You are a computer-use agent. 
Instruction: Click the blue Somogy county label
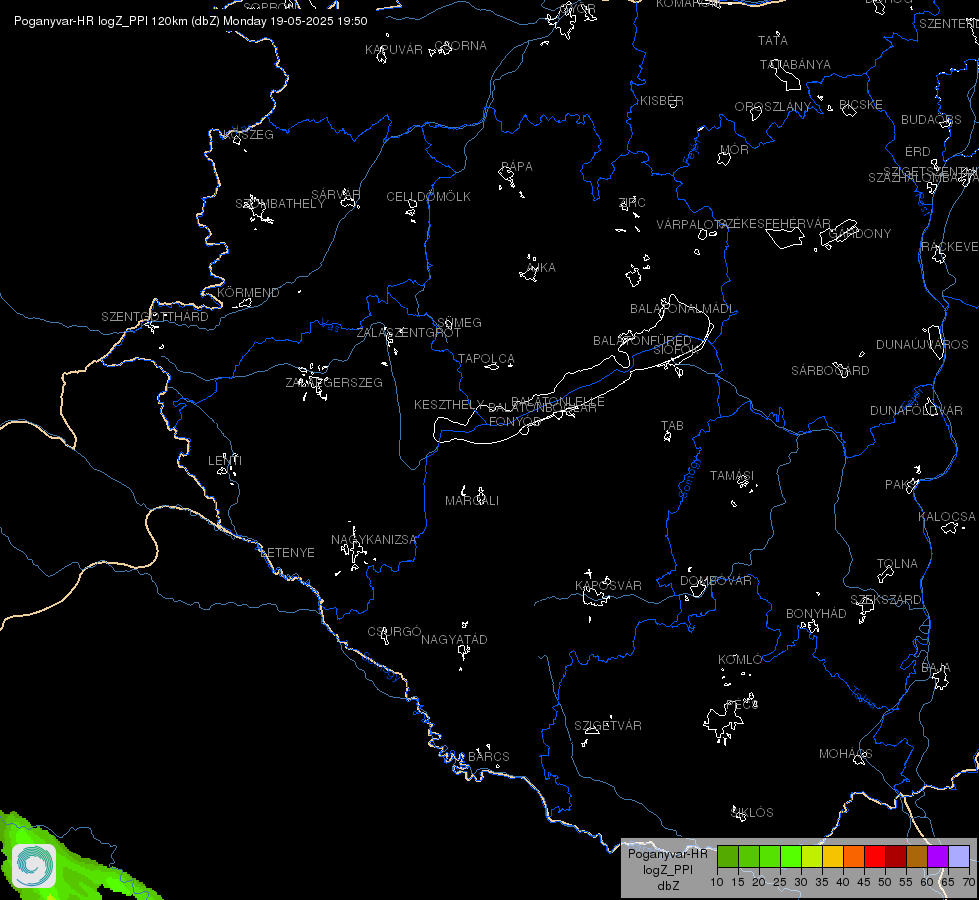pyautogui.click(x=690, y=478)
